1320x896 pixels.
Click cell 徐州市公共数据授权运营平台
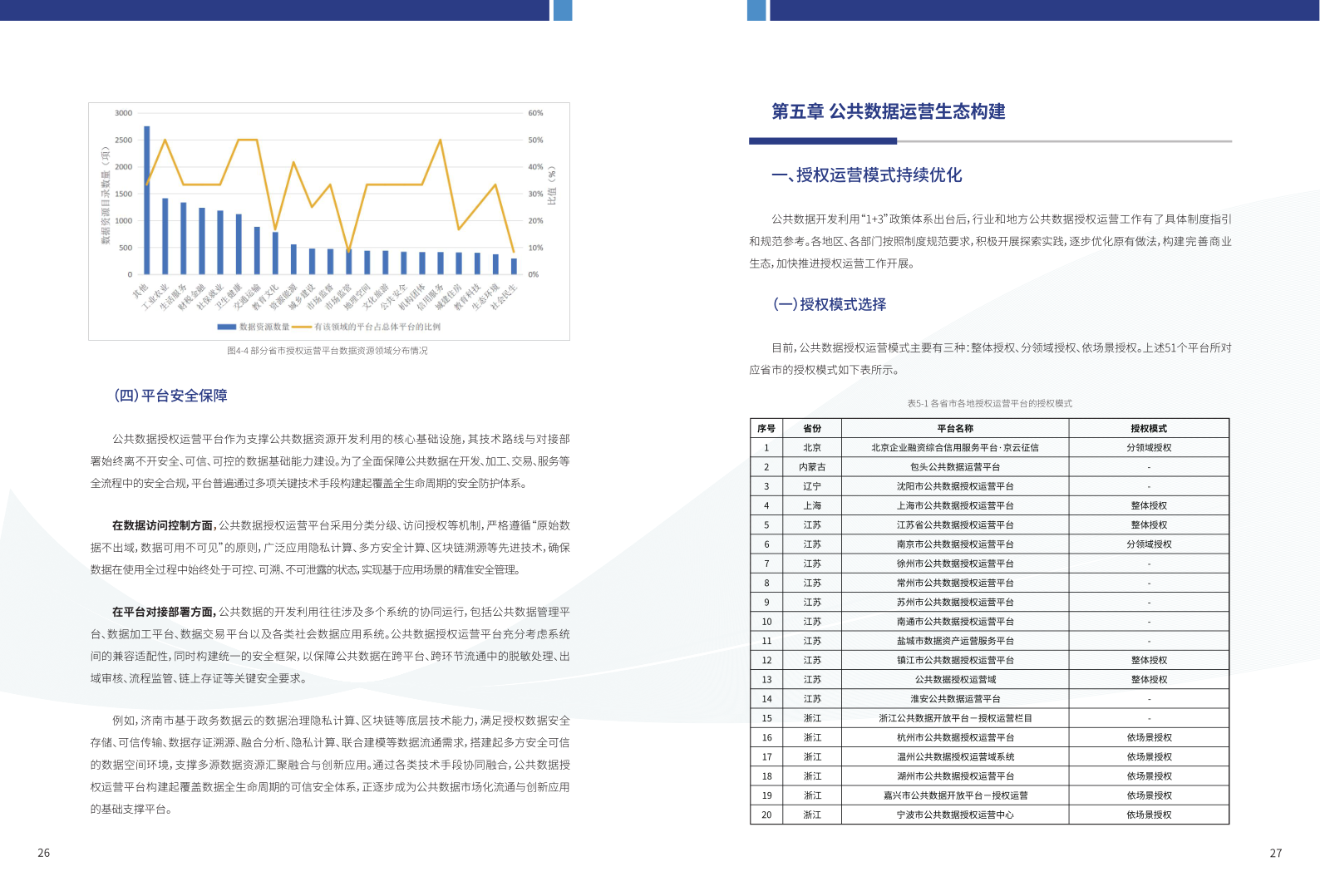click(955, 564)
